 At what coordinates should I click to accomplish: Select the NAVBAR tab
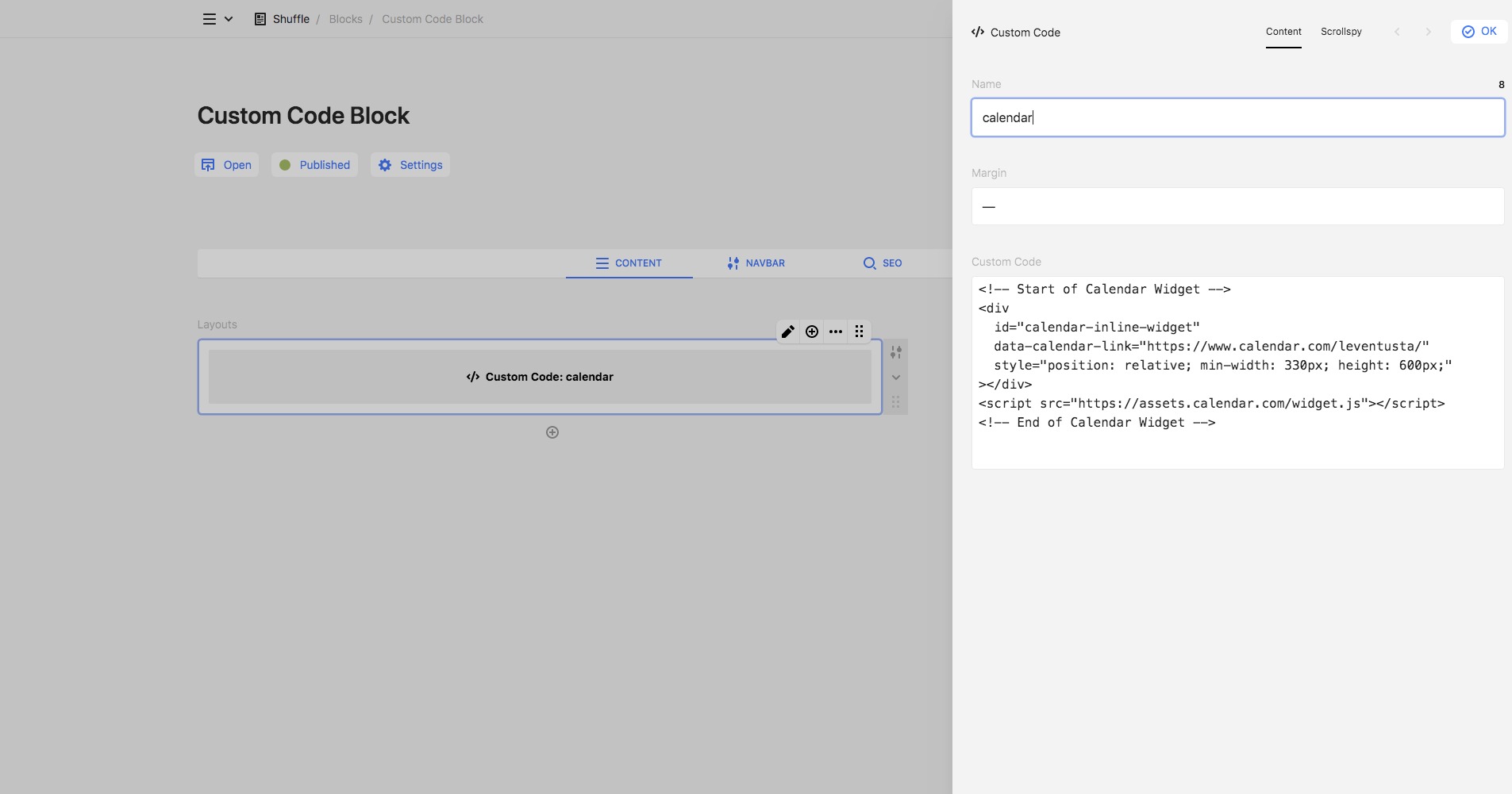click(x=756, y=263)
